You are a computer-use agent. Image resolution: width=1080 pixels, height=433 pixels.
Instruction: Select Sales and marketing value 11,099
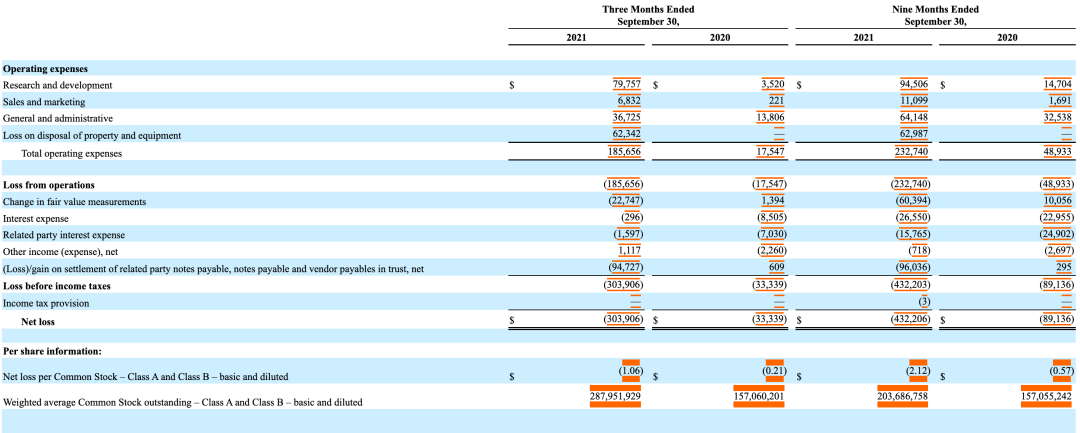click(914, 102)
